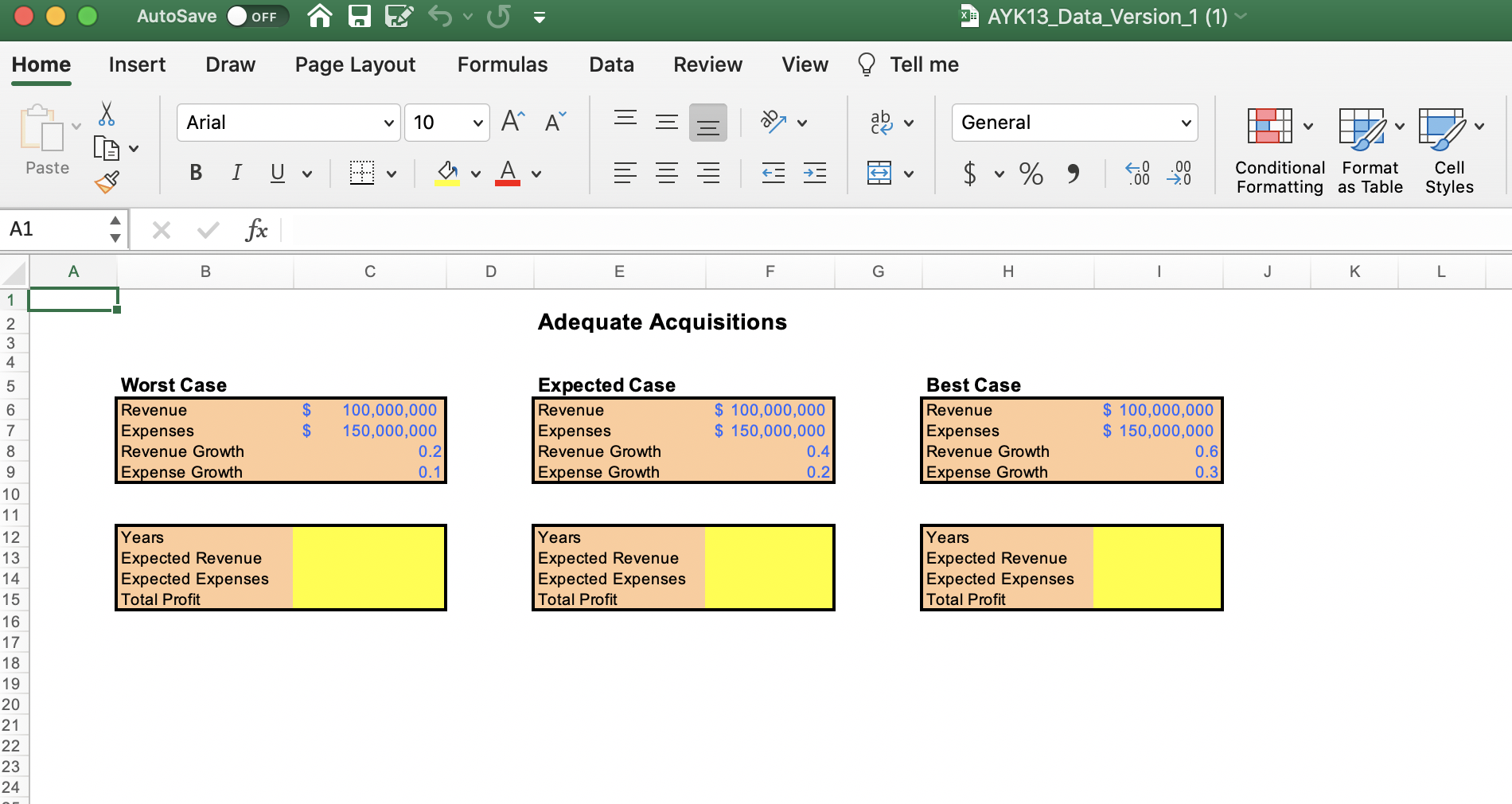Toggle AutoSave off switch
1512x804 pixels.
pos(256,15)
